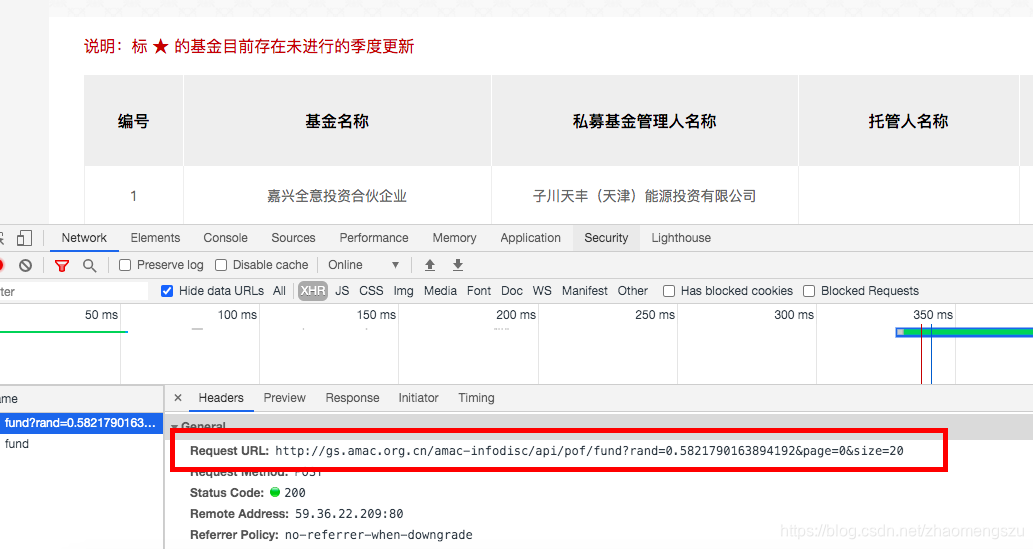Image resolution: width=1033 pixels, height=549 pixels.
Task: Open the Security panel tab
Action: point(606,238)
